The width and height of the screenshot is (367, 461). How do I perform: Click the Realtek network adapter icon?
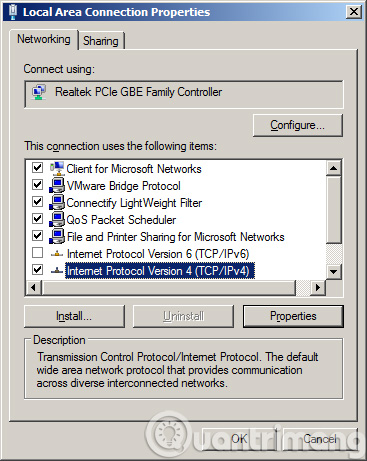tap(39, 92)
